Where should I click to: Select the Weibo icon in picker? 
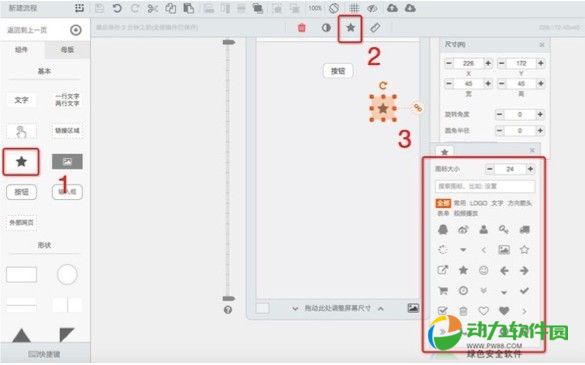click(463, 230)
